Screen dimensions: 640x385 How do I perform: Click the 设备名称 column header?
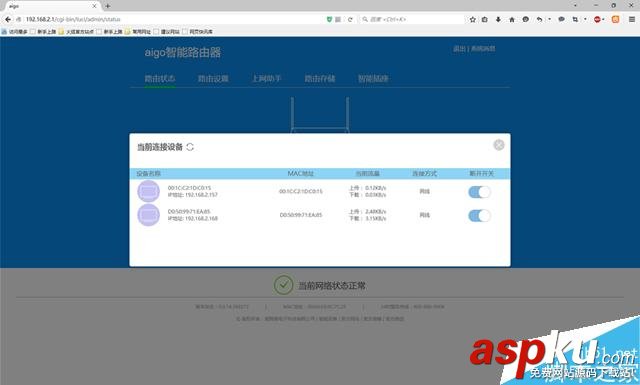149,174
